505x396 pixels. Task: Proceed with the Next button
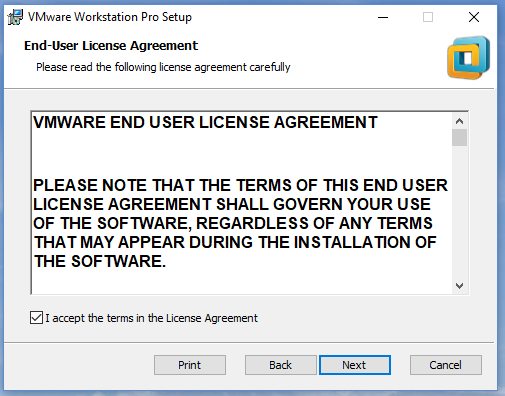point(355,365)
